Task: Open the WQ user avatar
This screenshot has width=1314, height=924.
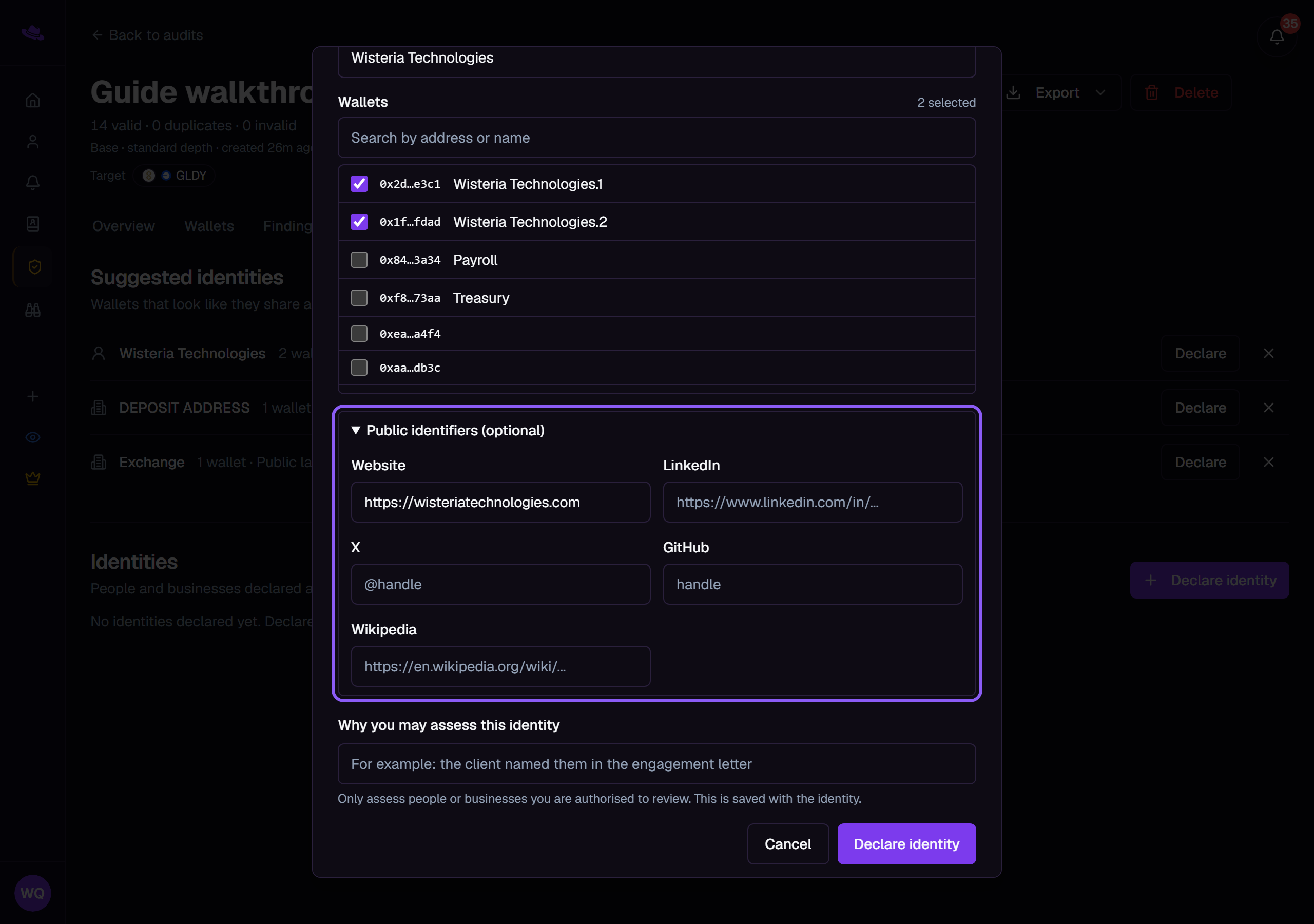Action: [x=33, y=893]
